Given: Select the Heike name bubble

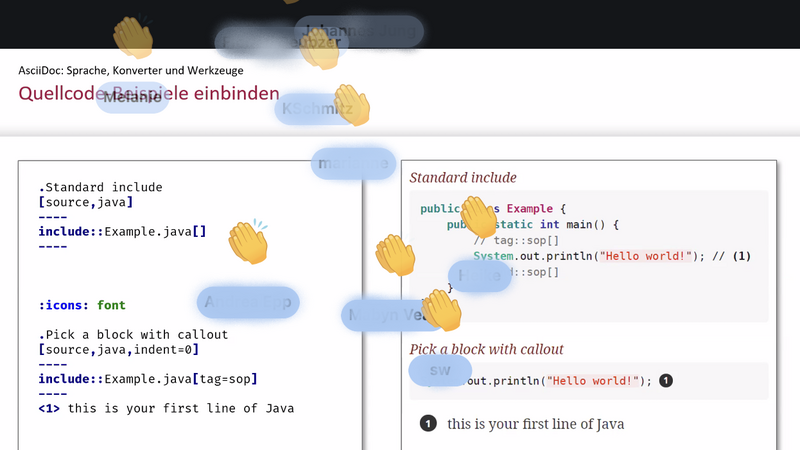Looking at the screenshot, I should [x=480, y=276].
